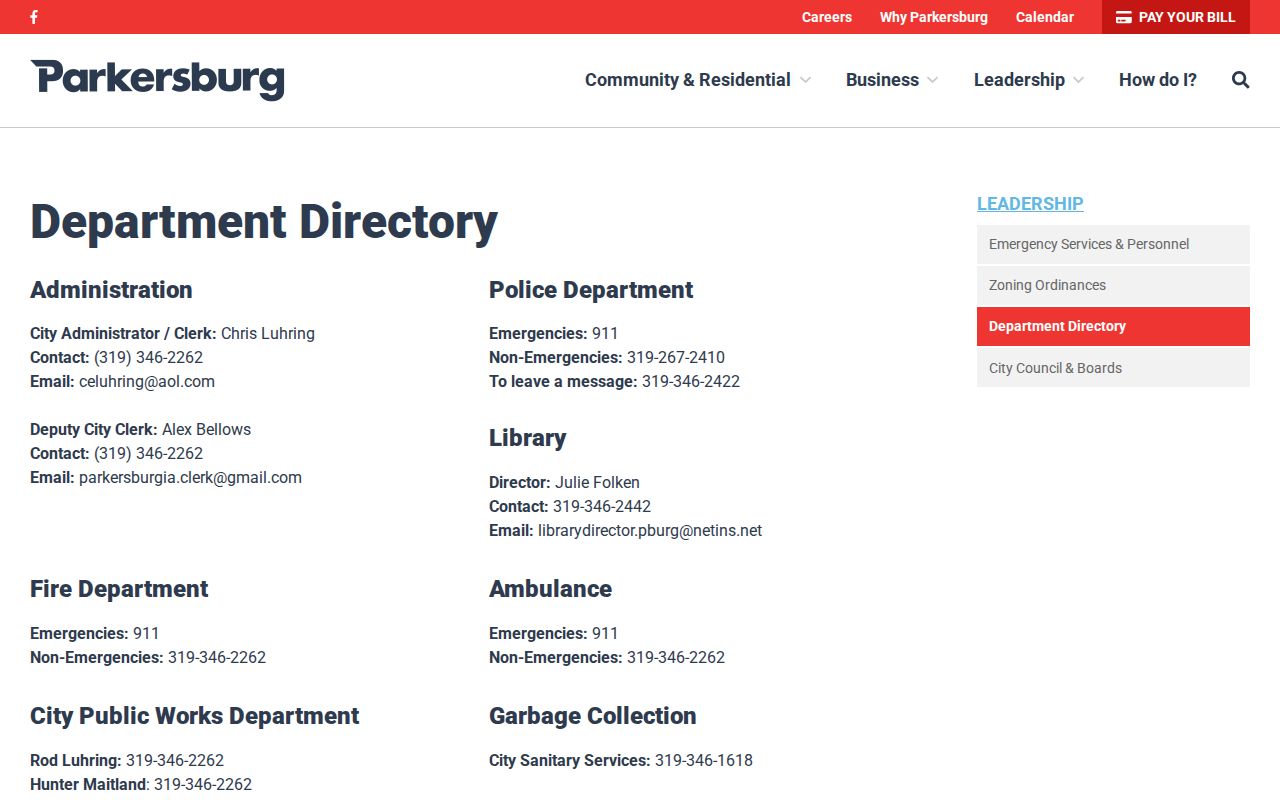Viewport: 1280px width, 800px height.
Task: Click library contact number 319-346-2442
Action: [602, 506]
